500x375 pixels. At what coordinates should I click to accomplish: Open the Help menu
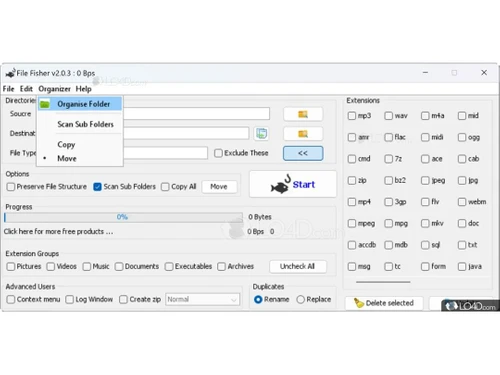(83, 89)
